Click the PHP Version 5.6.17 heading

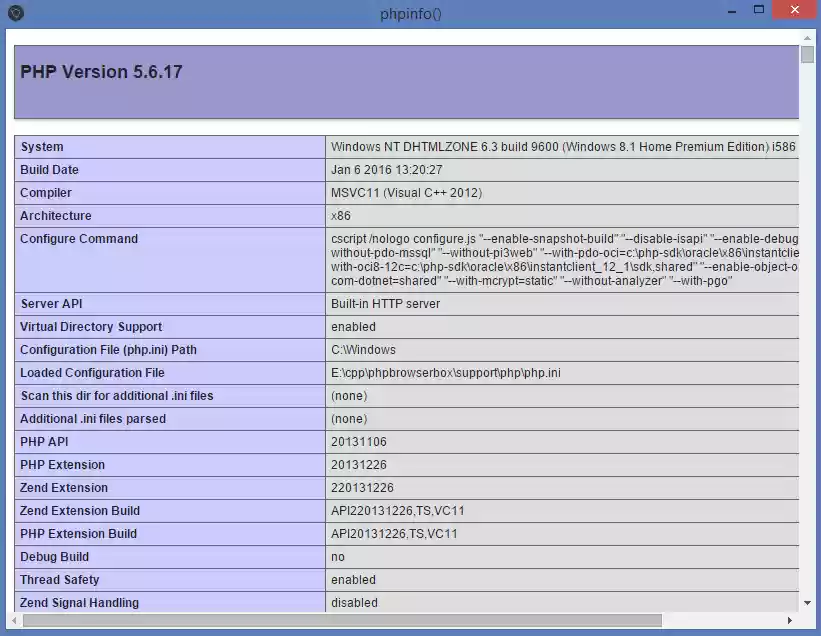pos(101,72)
